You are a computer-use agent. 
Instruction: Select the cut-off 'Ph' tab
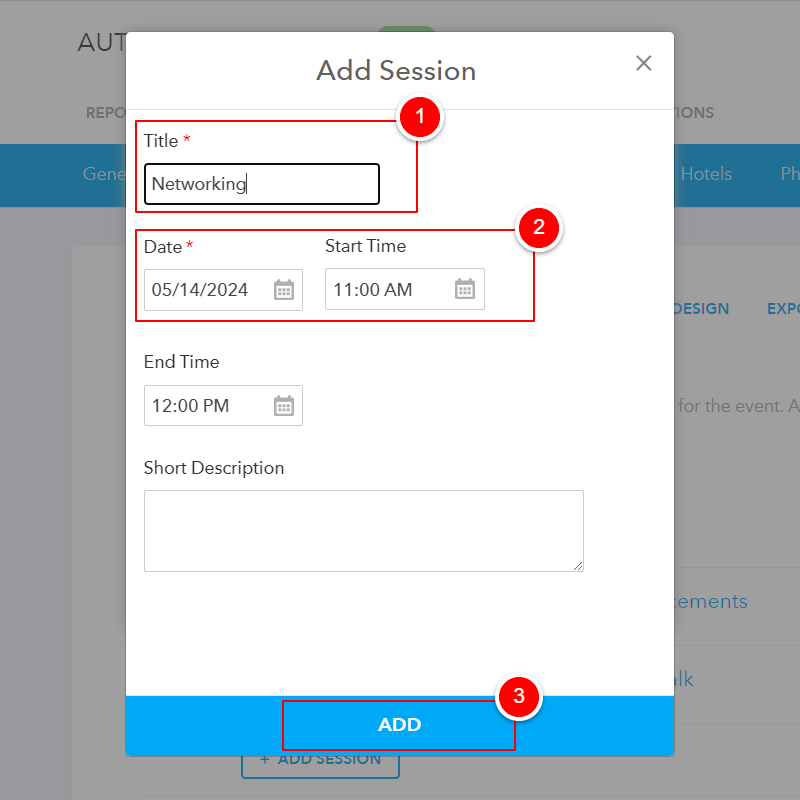pyautogui.click(x=789, y=174)
